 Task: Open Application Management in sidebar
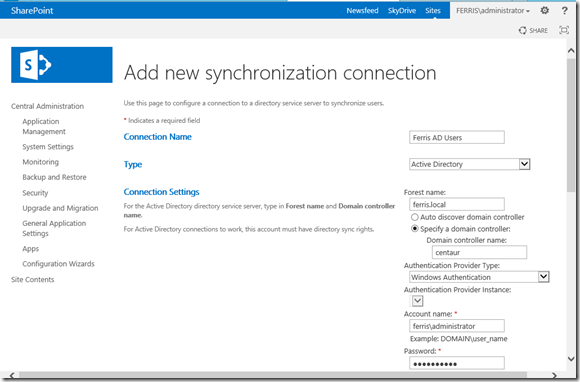coord(44,126)
